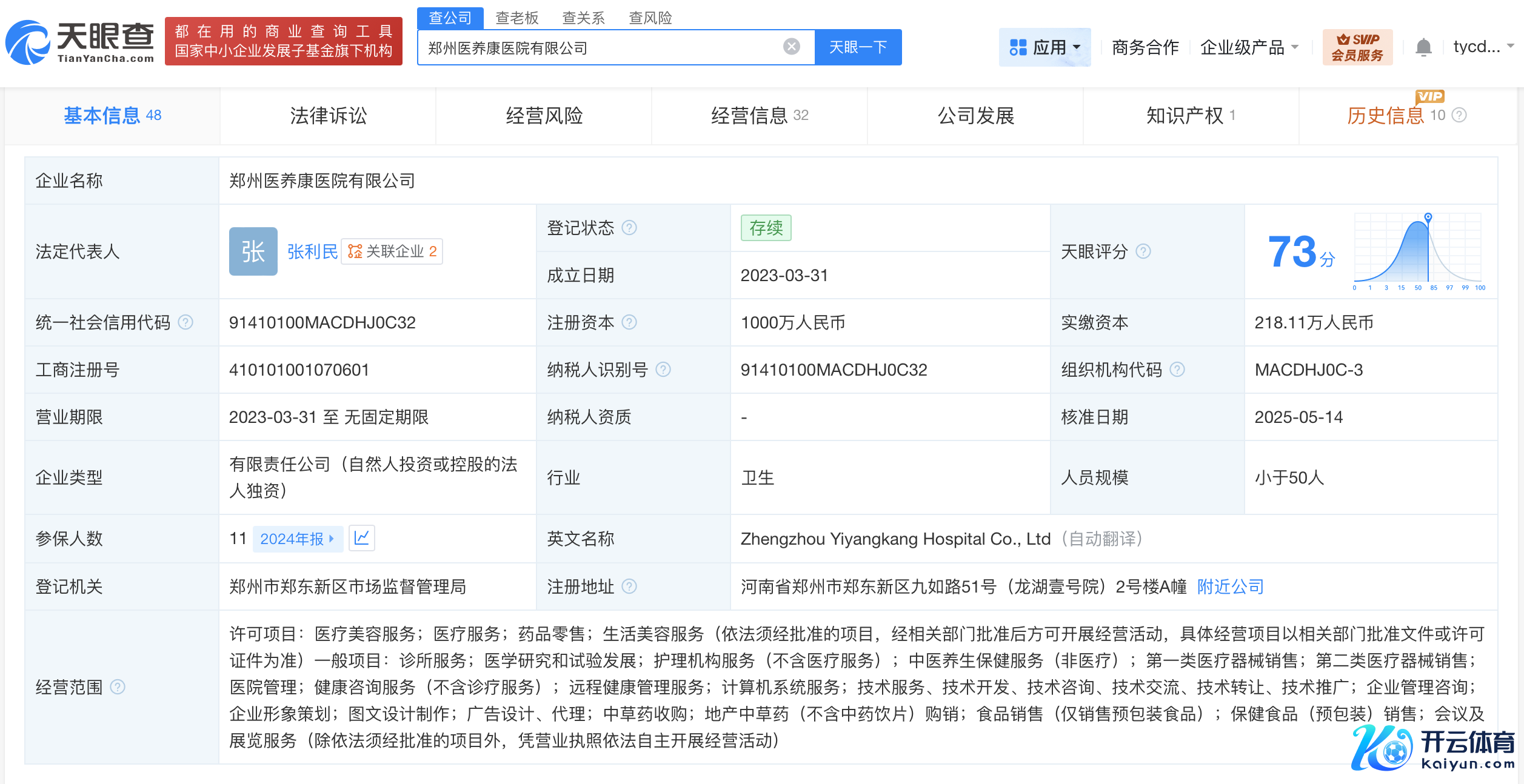Click the notification bell icon

click(1423, 47)
